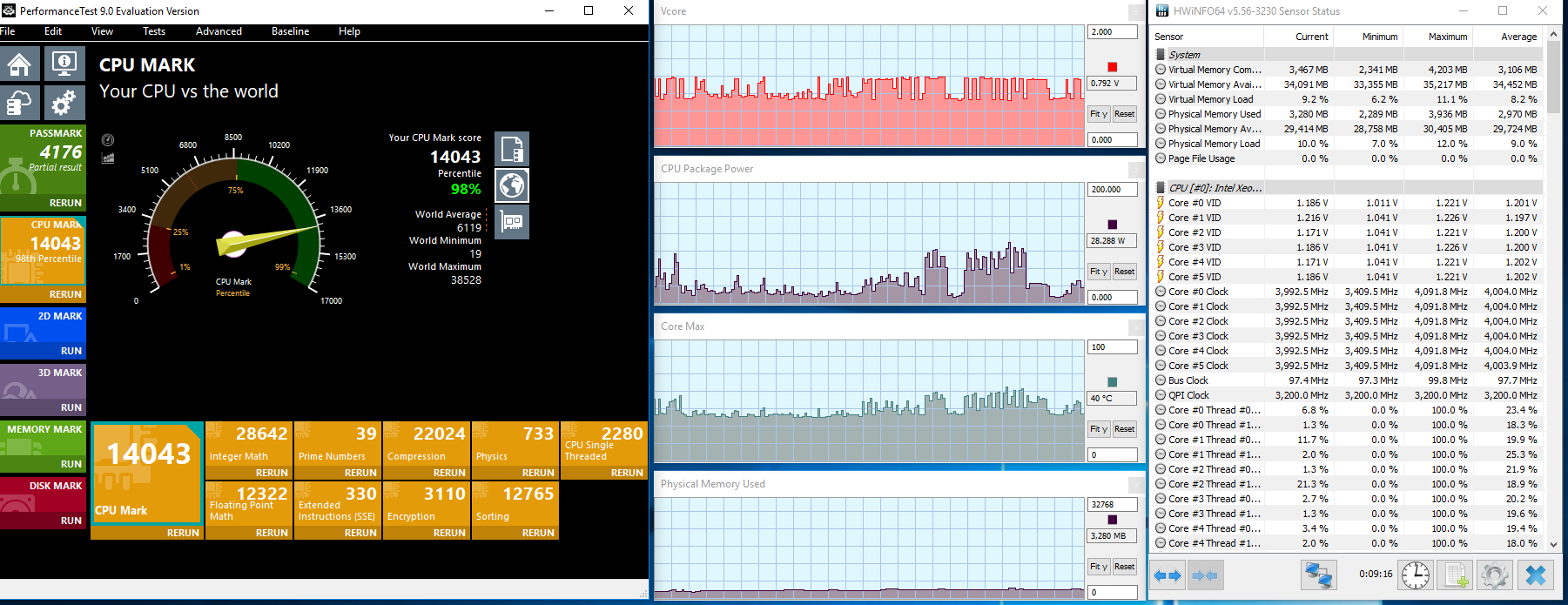Click the clock reset timer icon in HWiNFO
The width and height of the screenshot is (1568, 605).
1415,575
